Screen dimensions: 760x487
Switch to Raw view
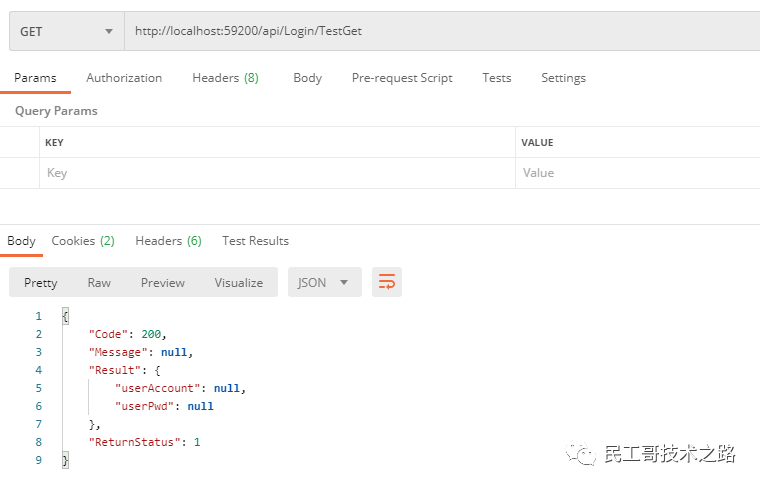(99, 283)
